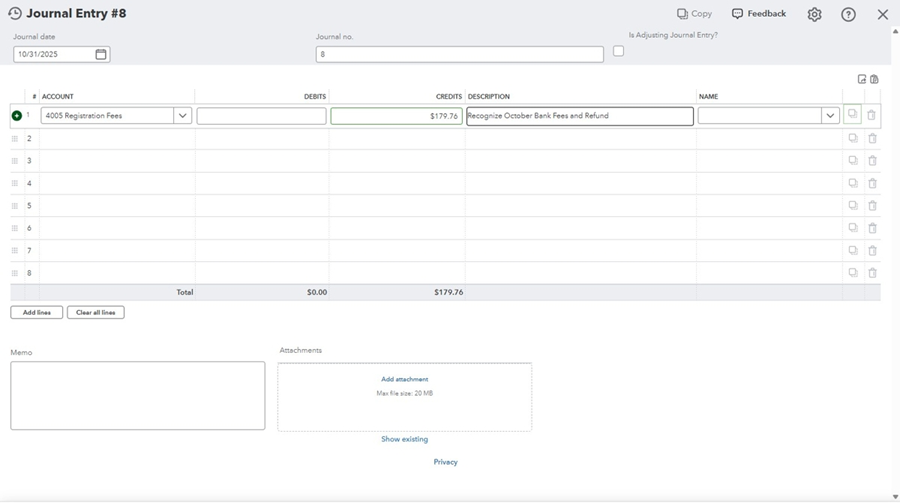
Task: Click the Journal no. input field
Action: [459, 55]
